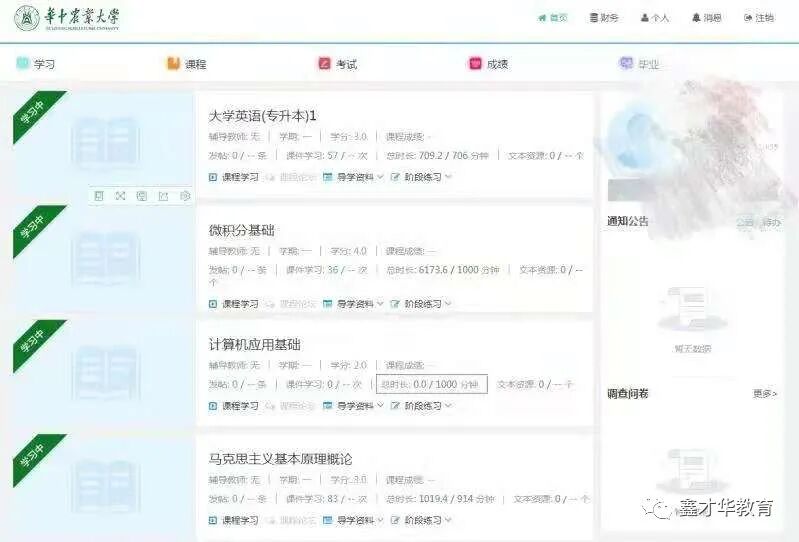Open course title 大学英语(专升本)1

(262, 116)
